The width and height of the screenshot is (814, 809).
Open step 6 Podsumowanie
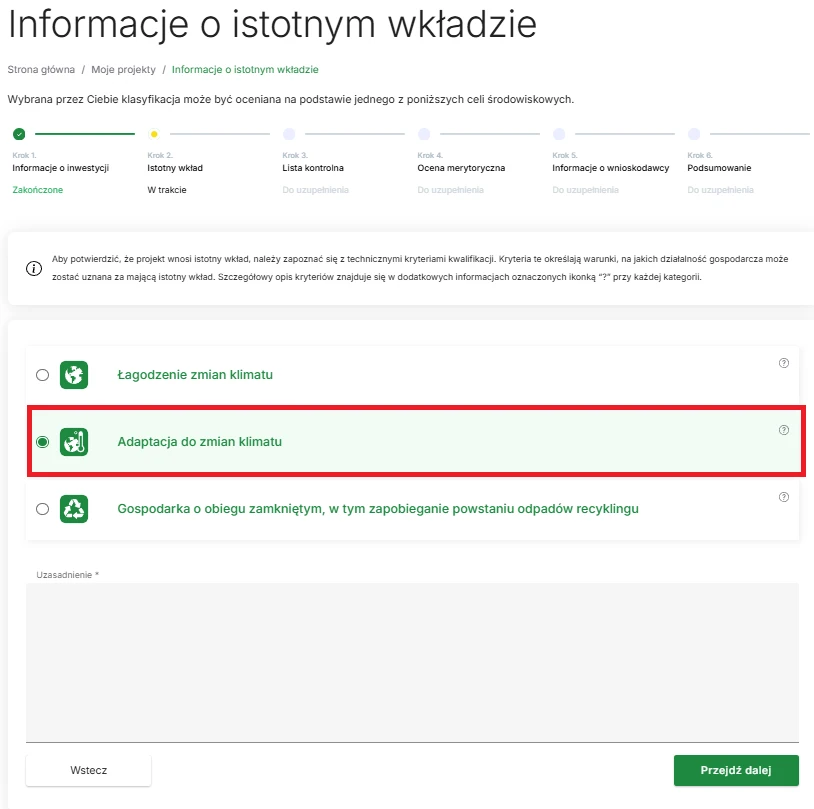pyautogui.click(x=719, y=168)
